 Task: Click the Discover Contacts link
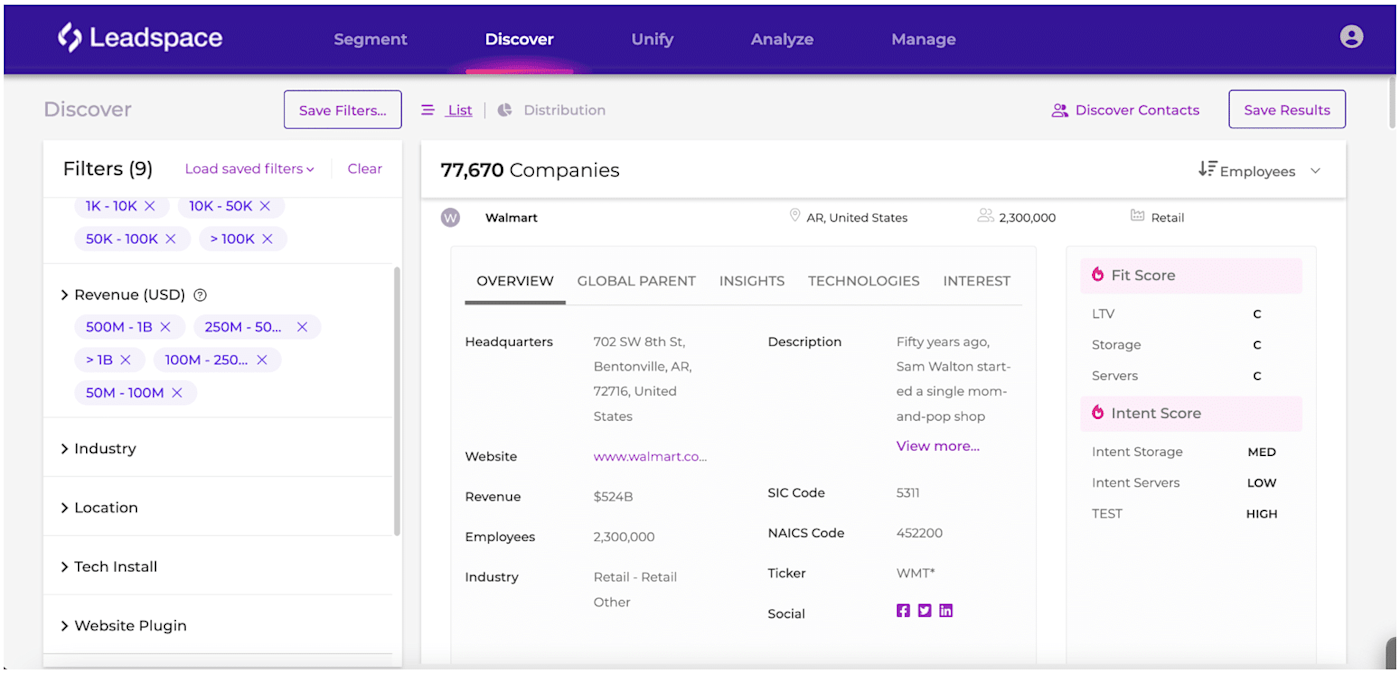coord(1137,110)
